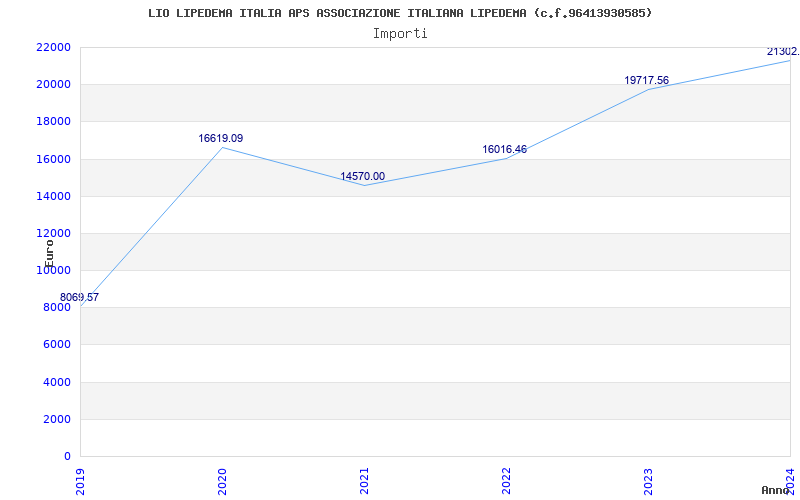Click the data label 19717.56
This screenshot has width=800, height=500.
point(646,81)
